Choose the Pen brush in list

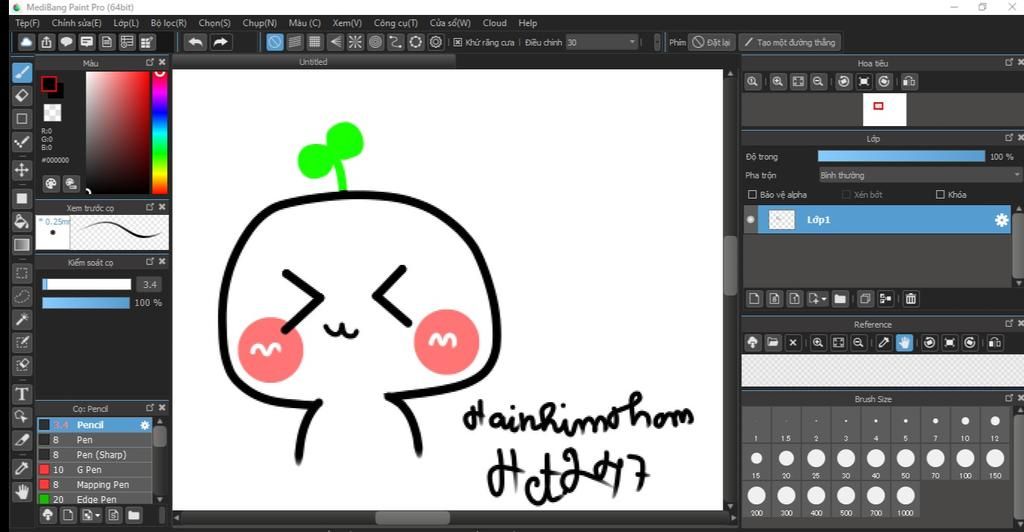click(95, 440)
